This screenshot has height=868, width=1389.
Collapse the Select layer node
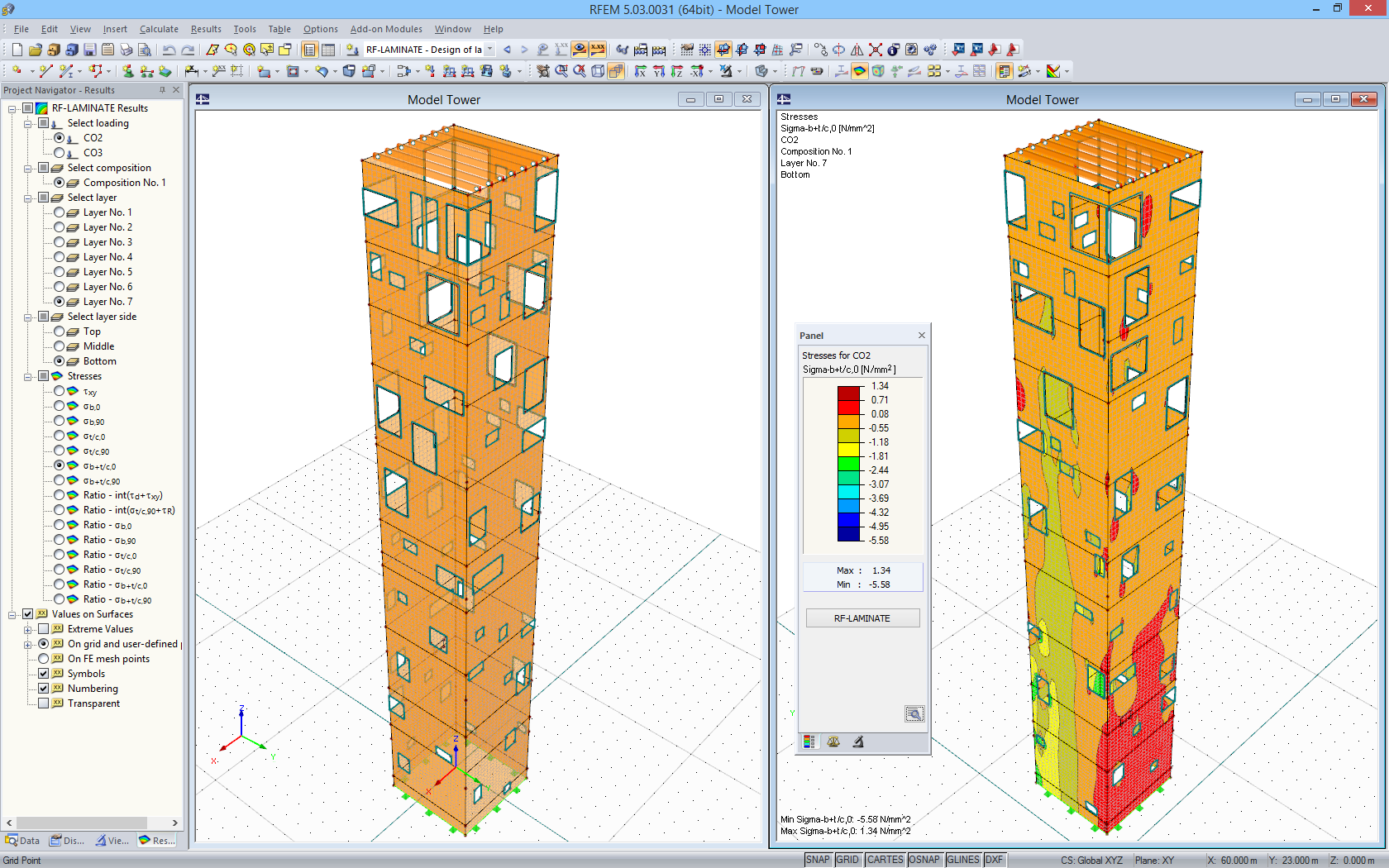point(28,198)
